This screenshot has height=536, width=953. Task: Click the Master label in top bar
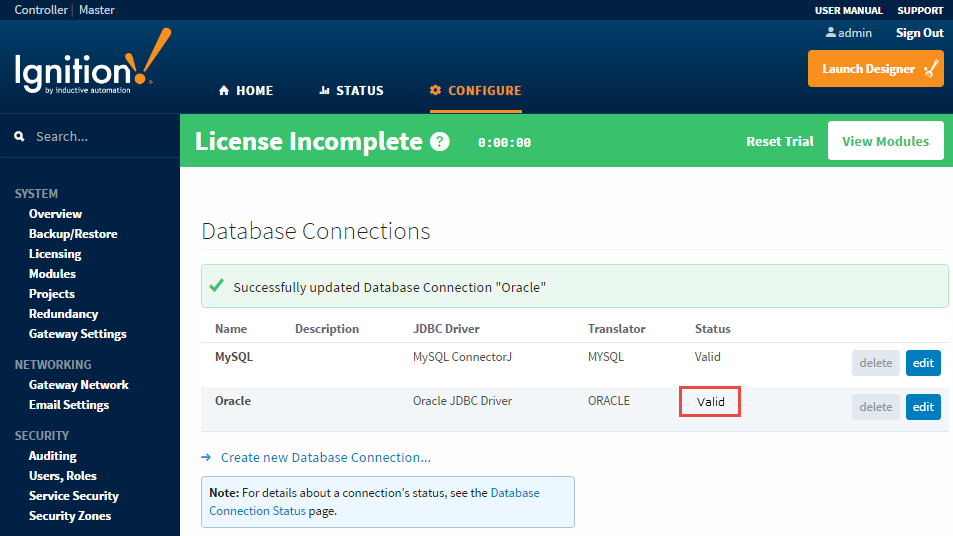pyautogui.click(x=97, y=10)
